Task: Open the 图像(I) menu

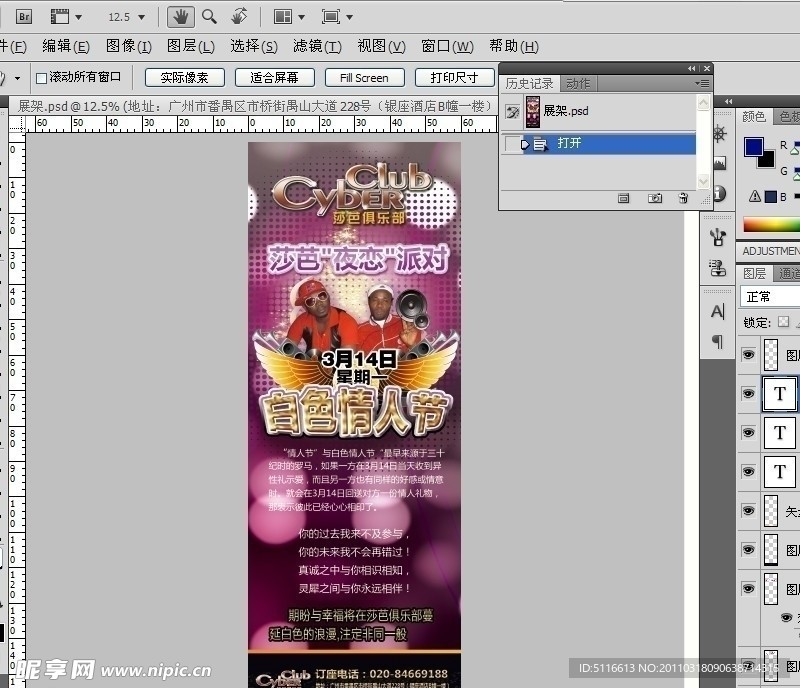Action: 129,46
